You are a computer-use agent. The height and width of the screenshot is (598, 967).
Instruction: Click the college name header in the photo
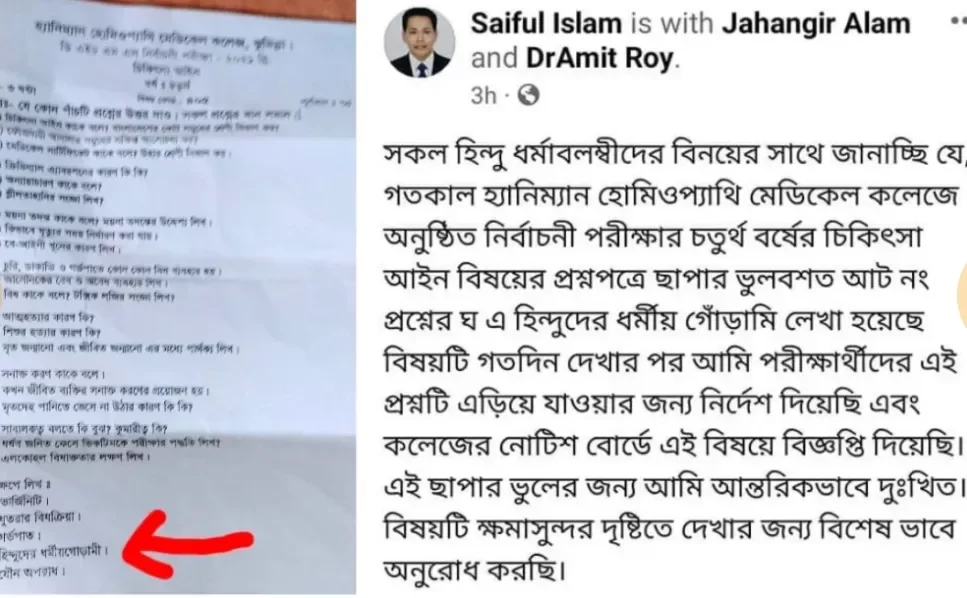click(165, 36)
